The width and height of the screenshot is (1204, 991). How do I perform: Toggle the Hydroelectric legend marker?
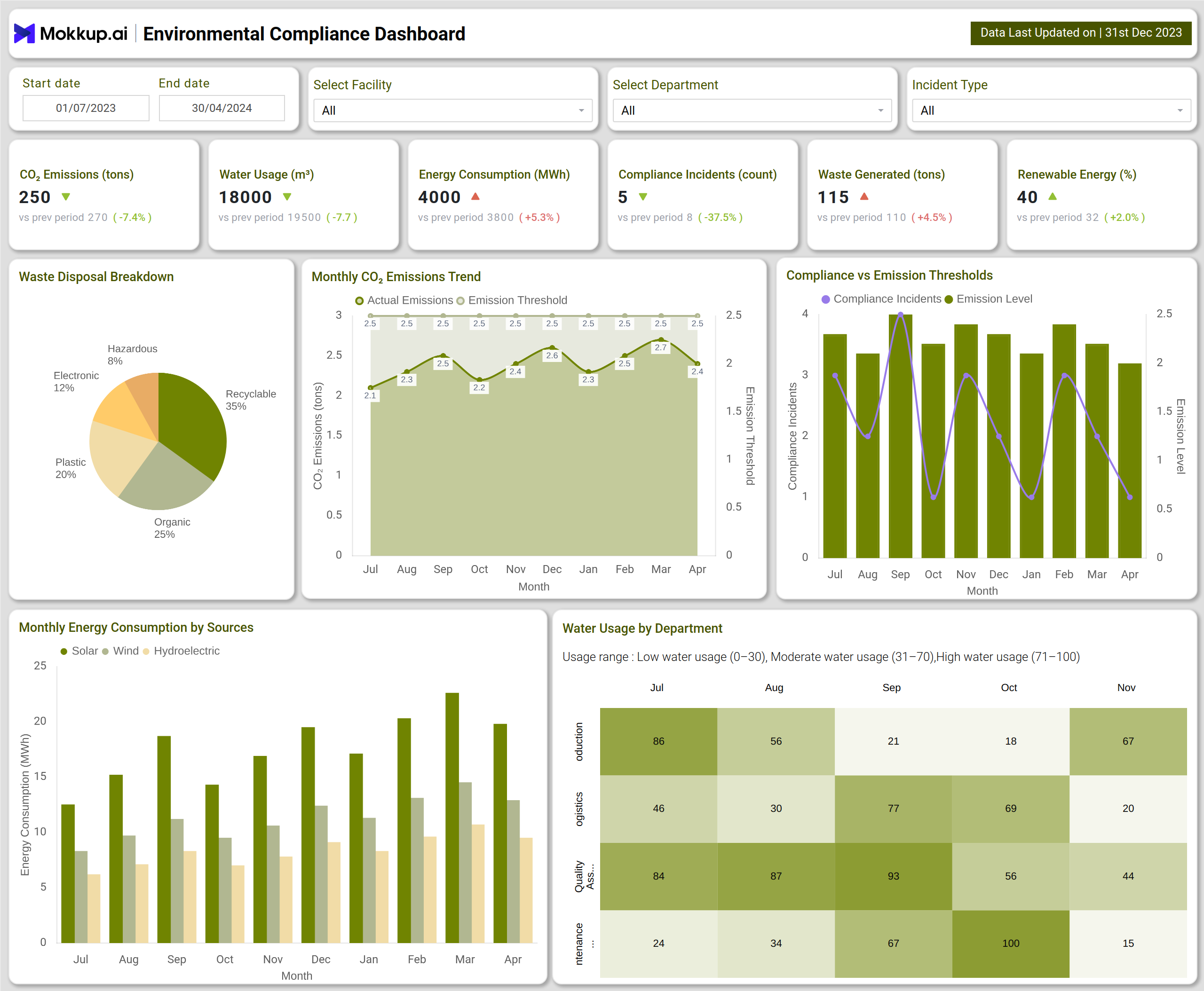pos(146,652)
